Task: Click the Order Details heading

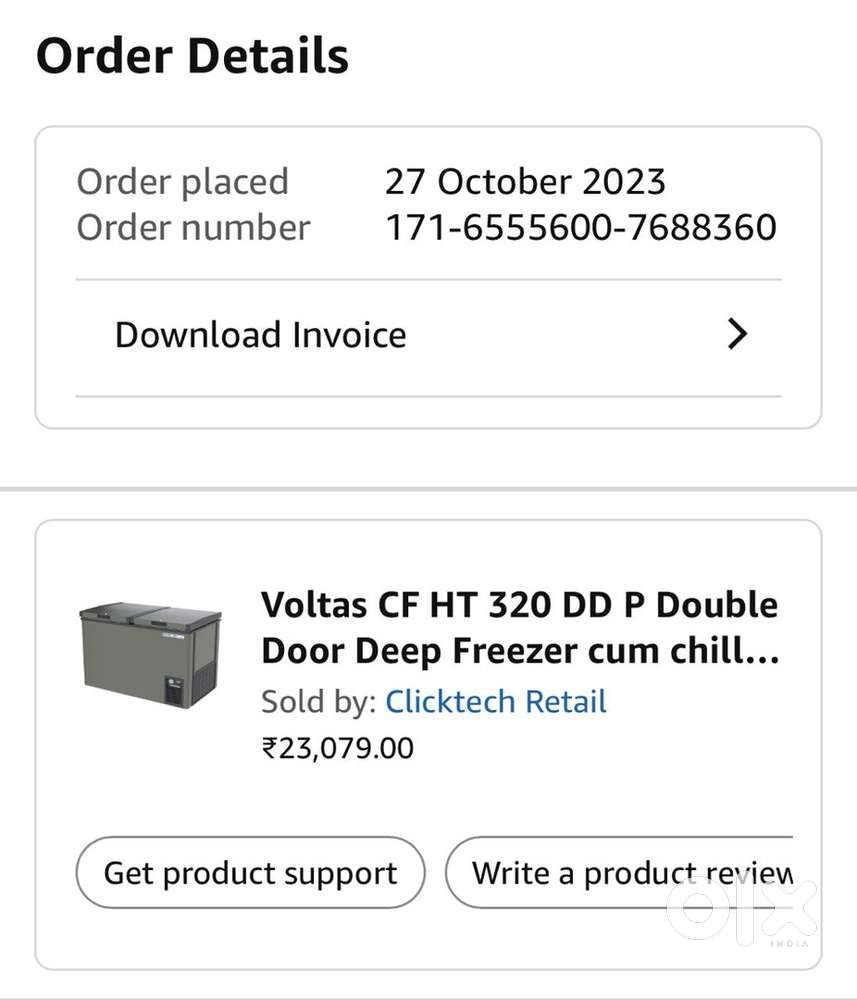Action: click(192, 55)
